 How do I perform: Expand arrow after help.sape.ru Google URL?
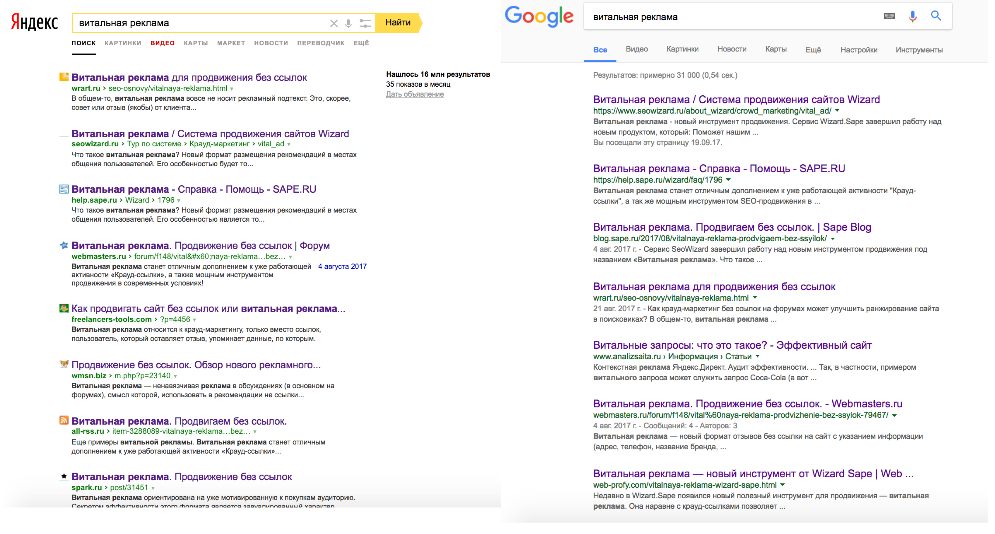[728, 180]
